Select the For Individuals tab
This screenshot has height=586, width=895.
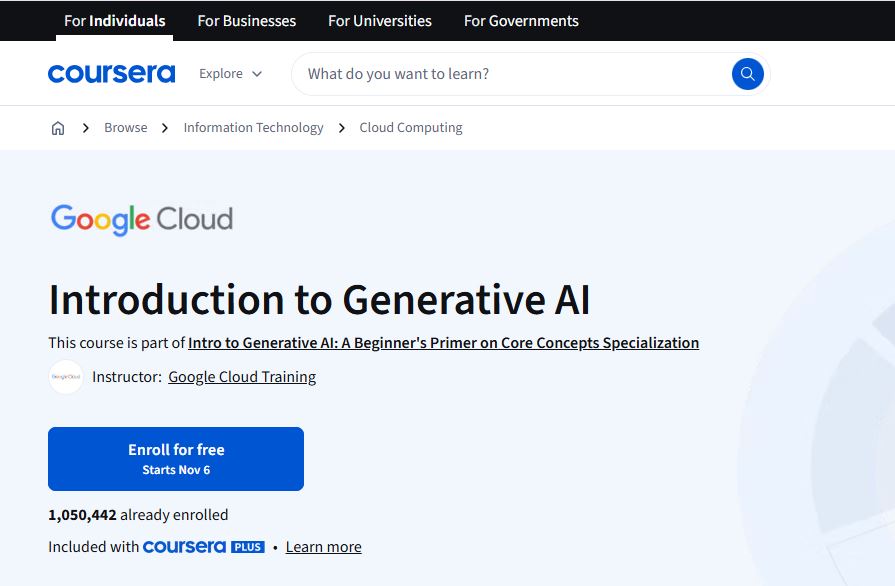pos(114,20)
